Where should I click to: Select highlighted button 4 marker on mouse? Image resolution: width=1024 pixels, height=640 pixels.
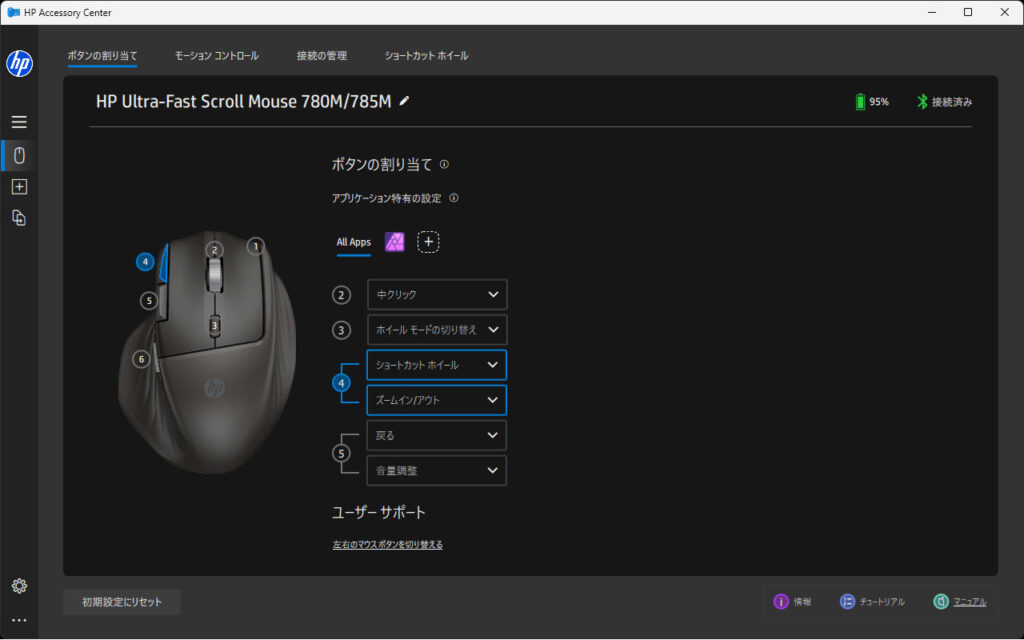point(145,262)
